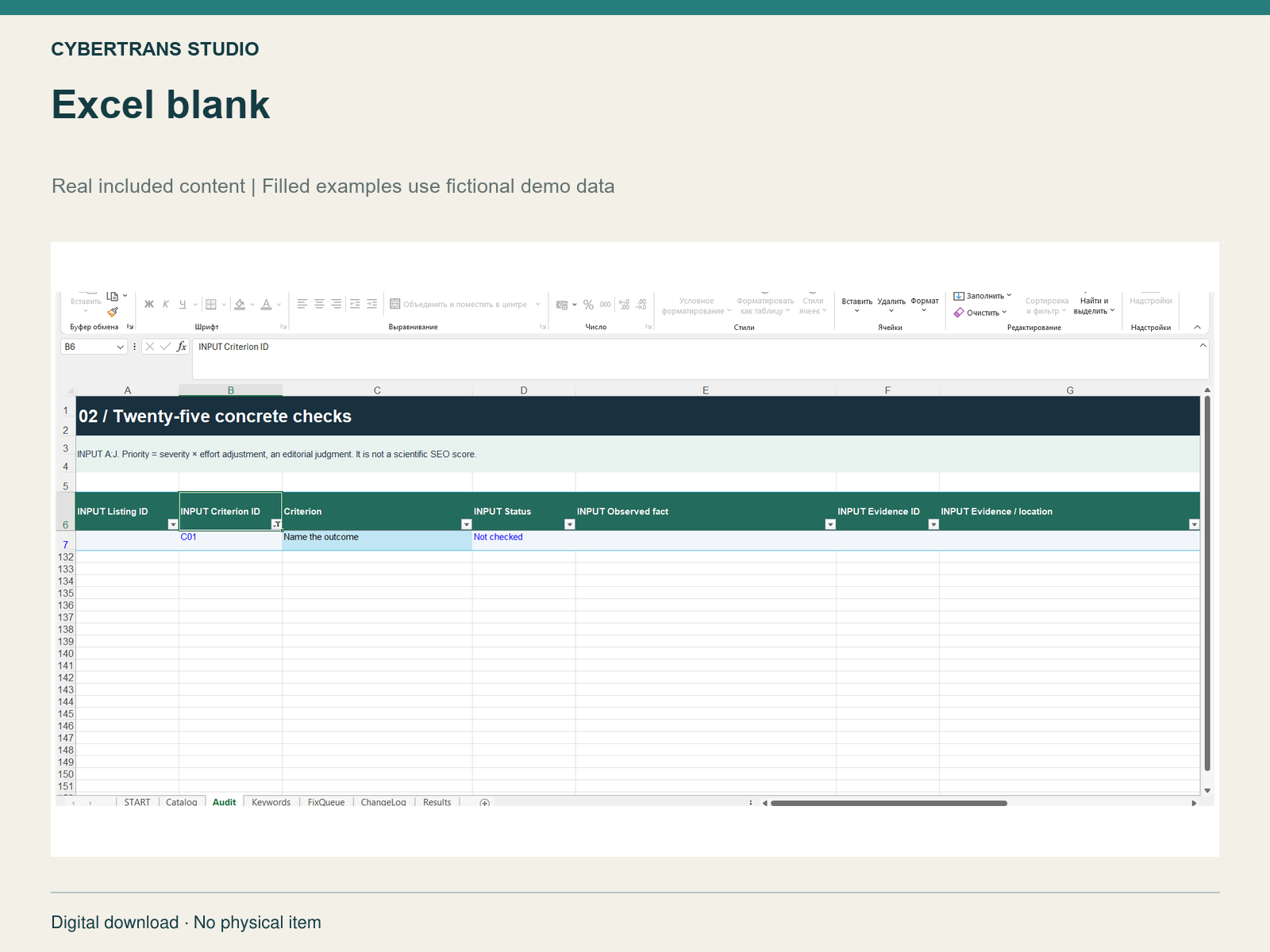
Task: Switch to the START sheet tab
Action: [x=137, y=802]
